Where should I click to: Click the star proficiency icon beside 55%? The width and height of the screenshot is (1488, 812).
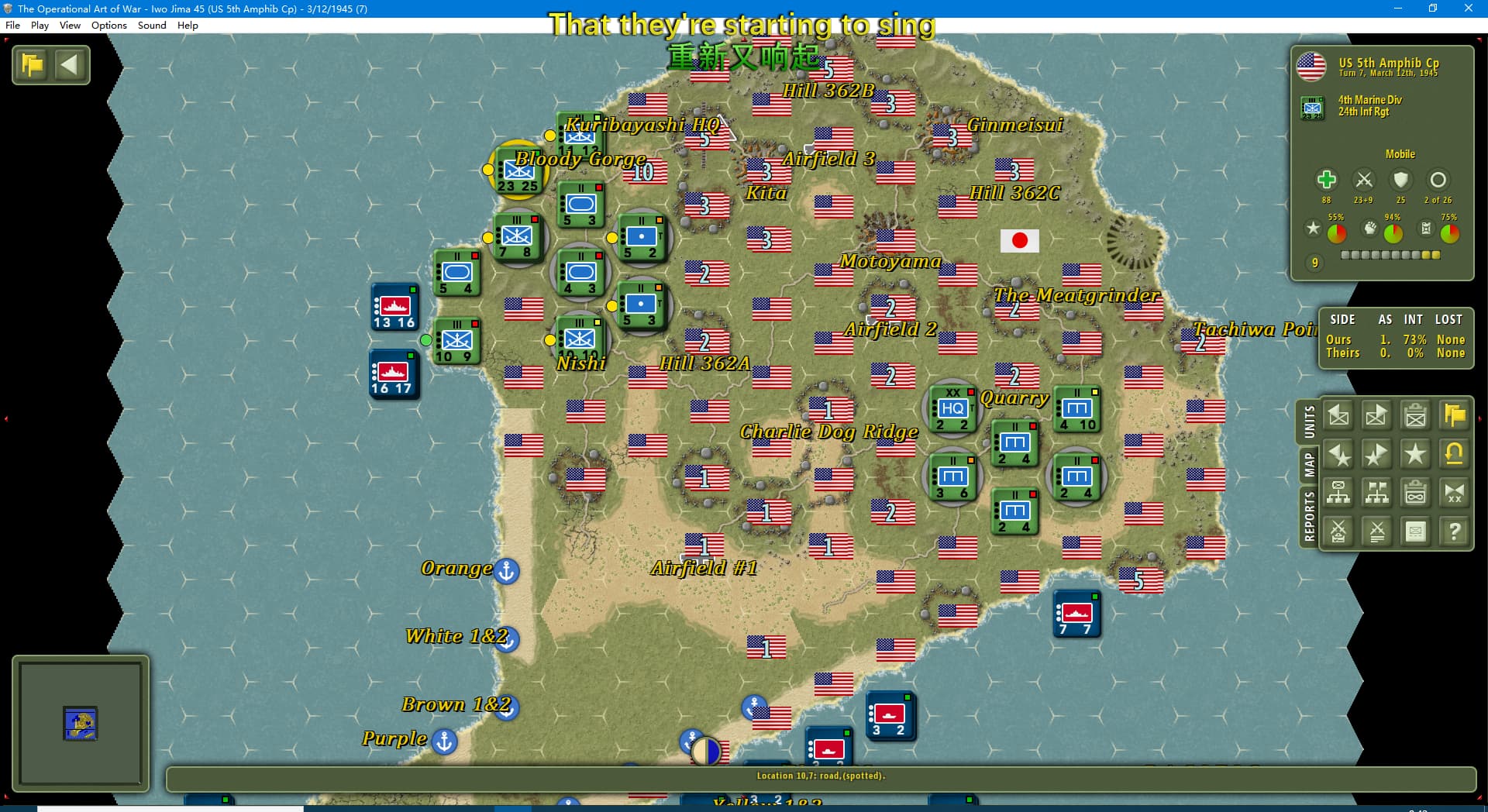point(1313,229)
